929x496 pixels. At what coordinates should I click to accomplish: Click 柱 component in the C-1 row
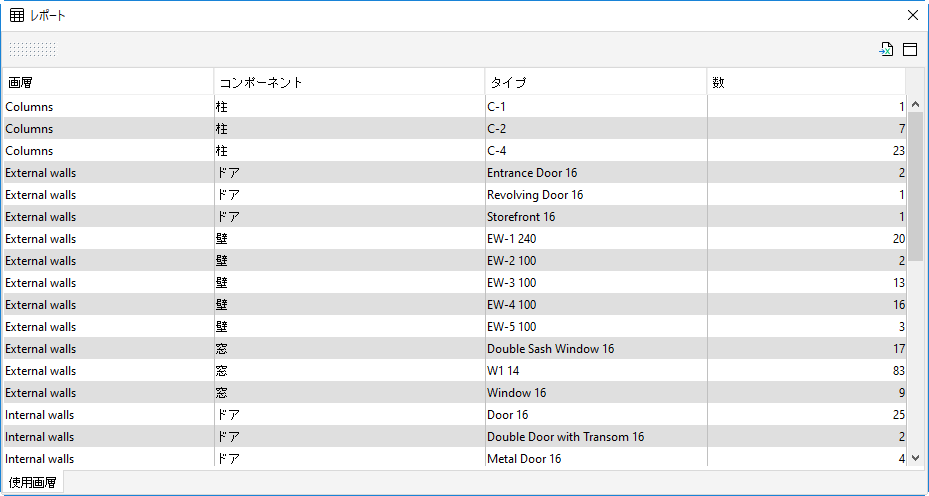(x=350, y=107)
